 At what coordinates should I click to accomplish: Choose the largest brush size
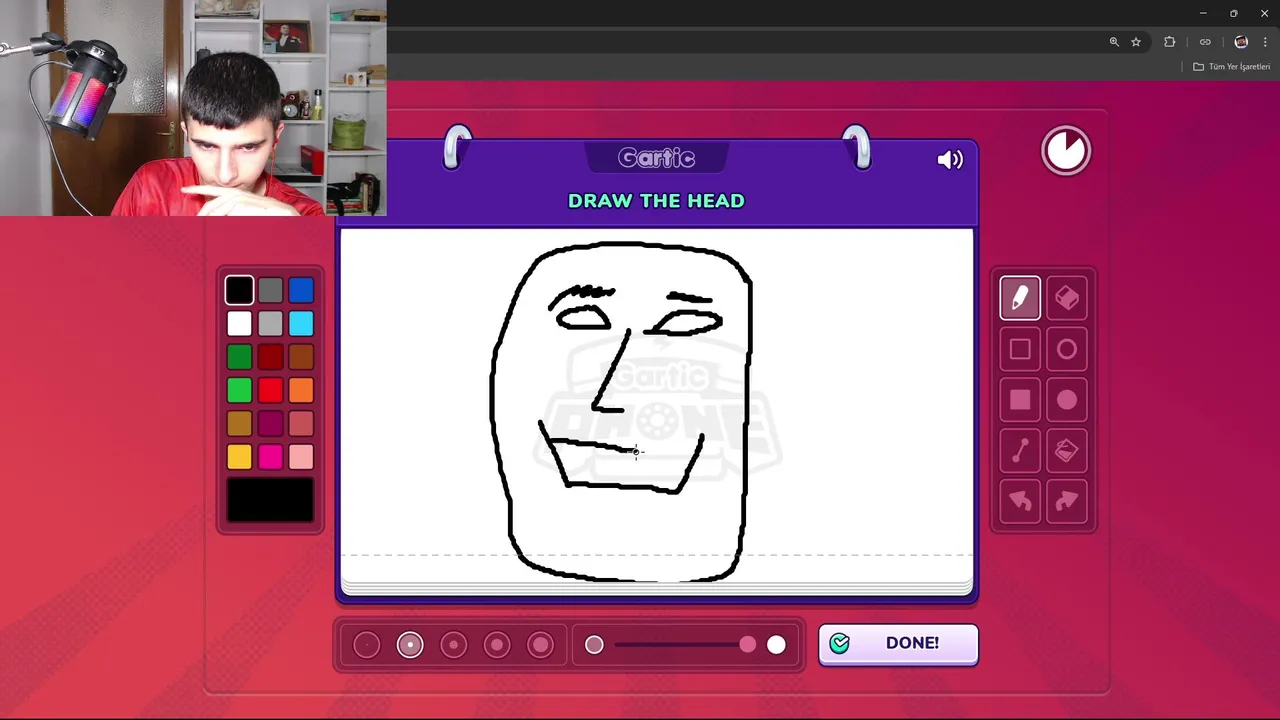pos(541,645)
